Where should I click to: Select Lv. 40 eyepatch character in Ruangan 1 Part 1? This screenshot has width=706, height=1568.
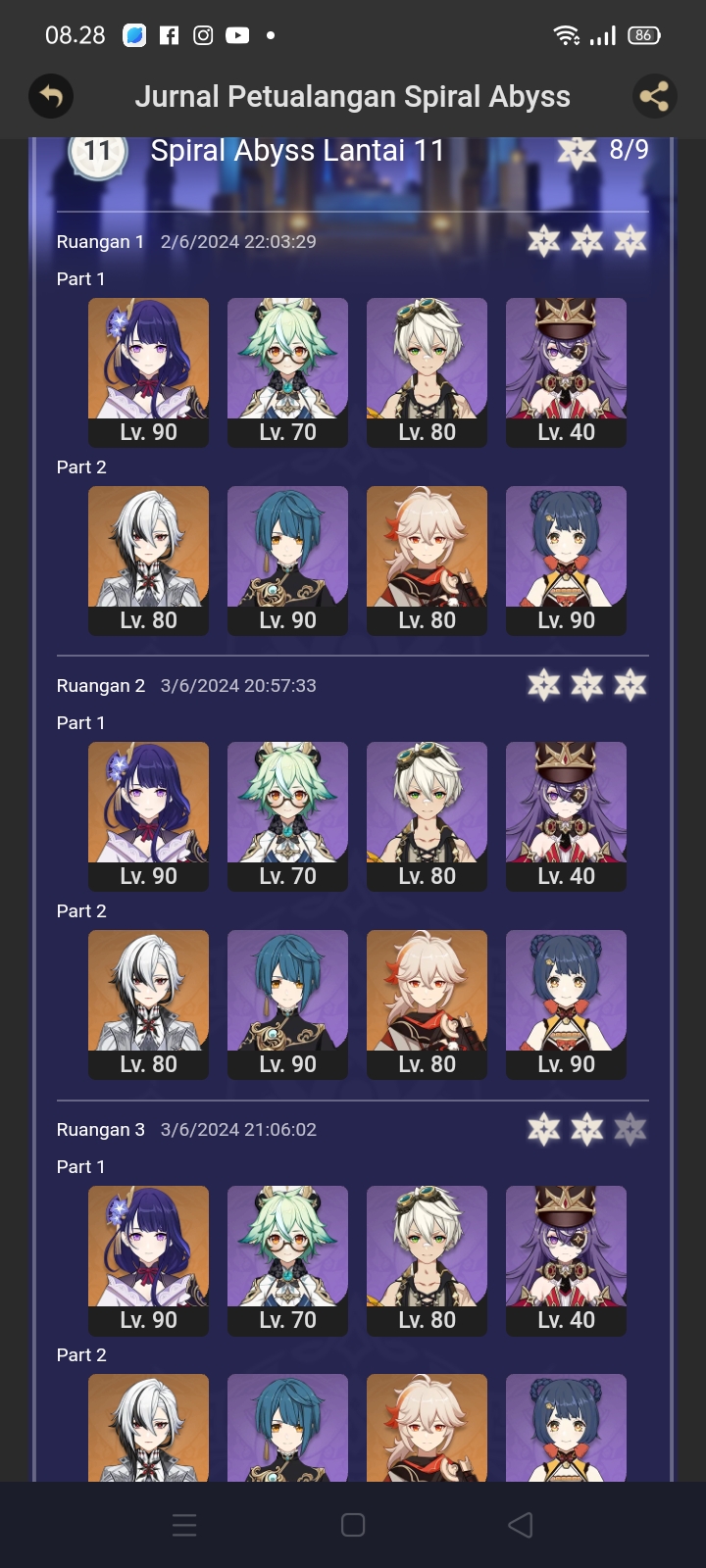point(567,372)
